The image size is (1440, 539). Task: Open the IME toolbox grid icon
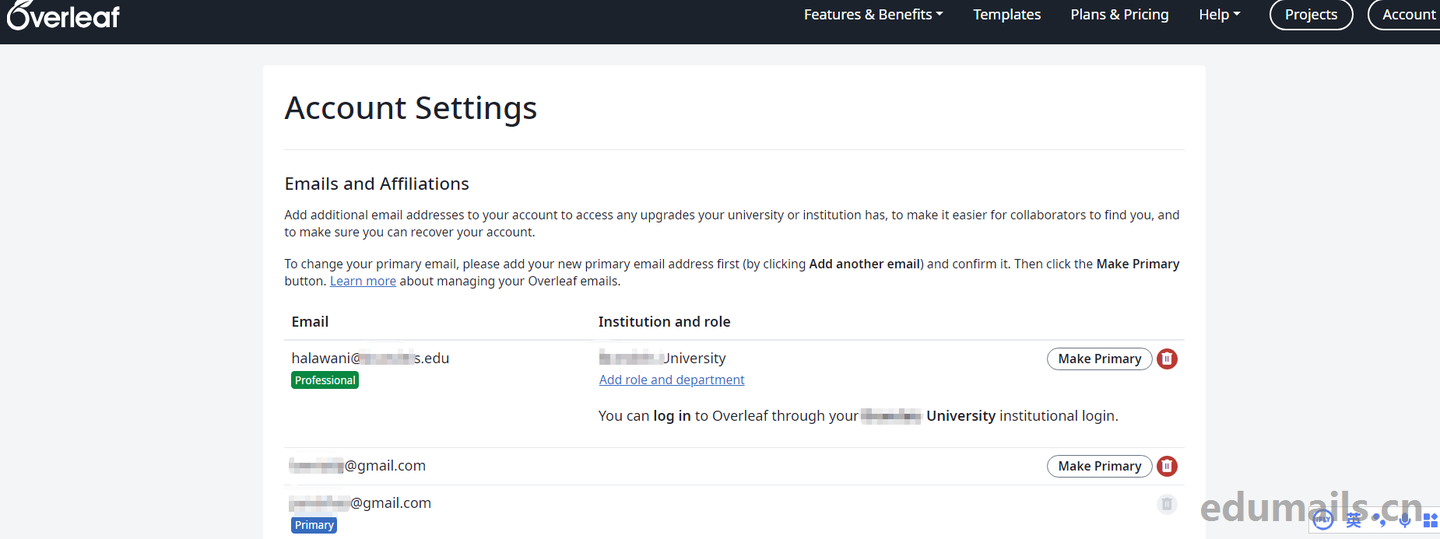(x=1430, y=518)
